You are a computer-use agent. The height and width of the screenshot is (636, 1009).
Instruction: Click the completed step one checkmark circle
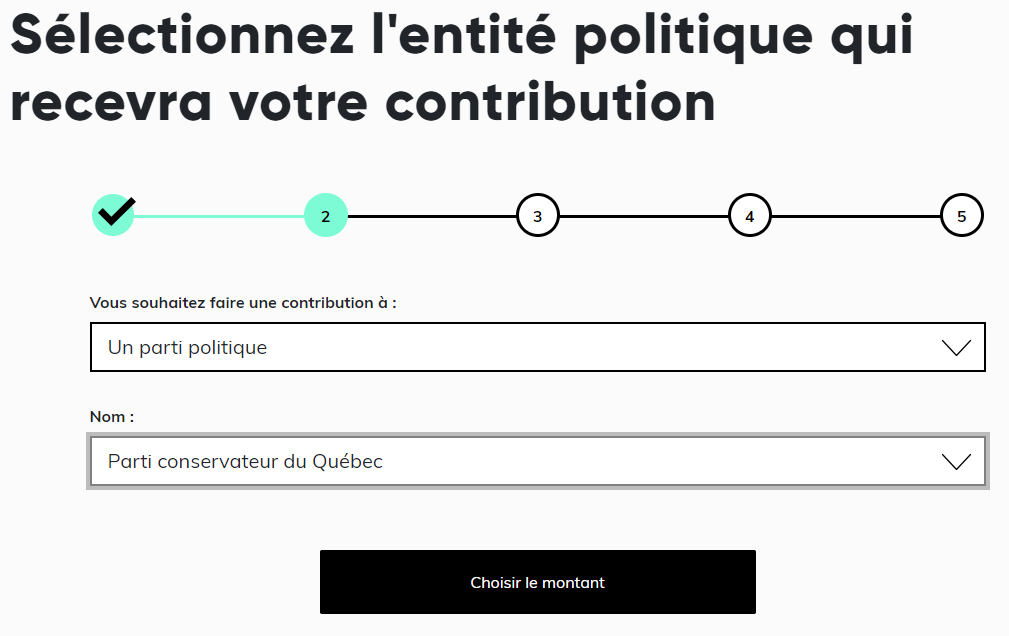[x=113, y=215]
